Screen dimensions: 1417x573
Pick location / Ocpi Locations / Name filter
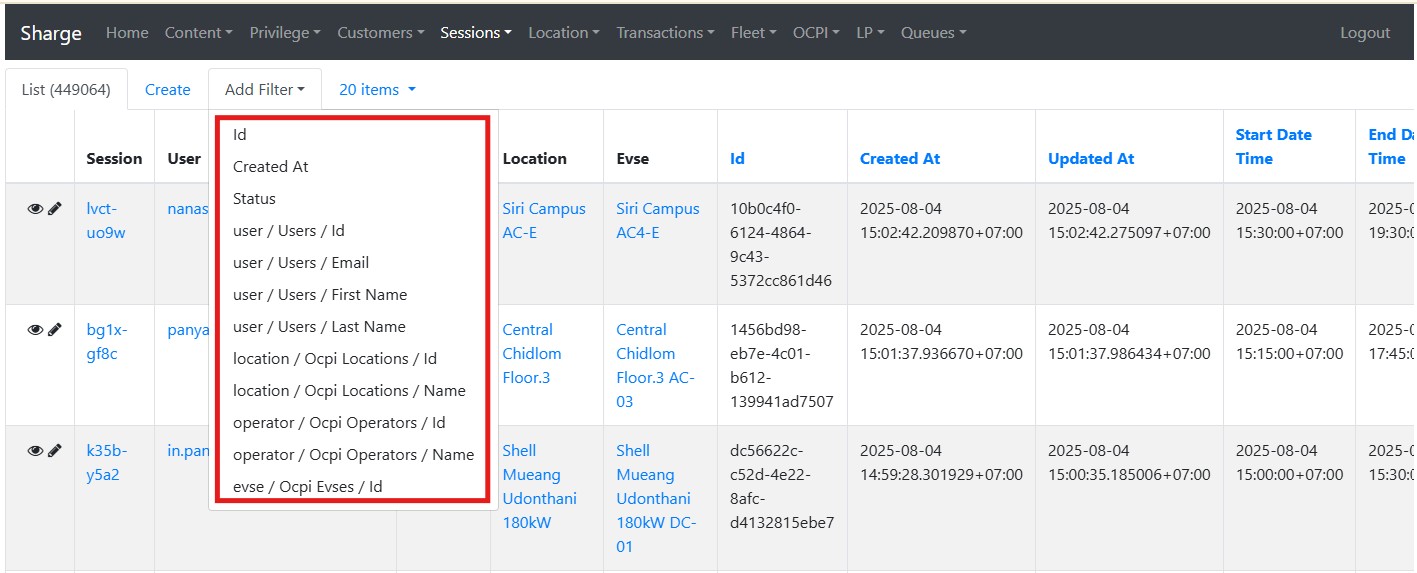pos(349,391)
